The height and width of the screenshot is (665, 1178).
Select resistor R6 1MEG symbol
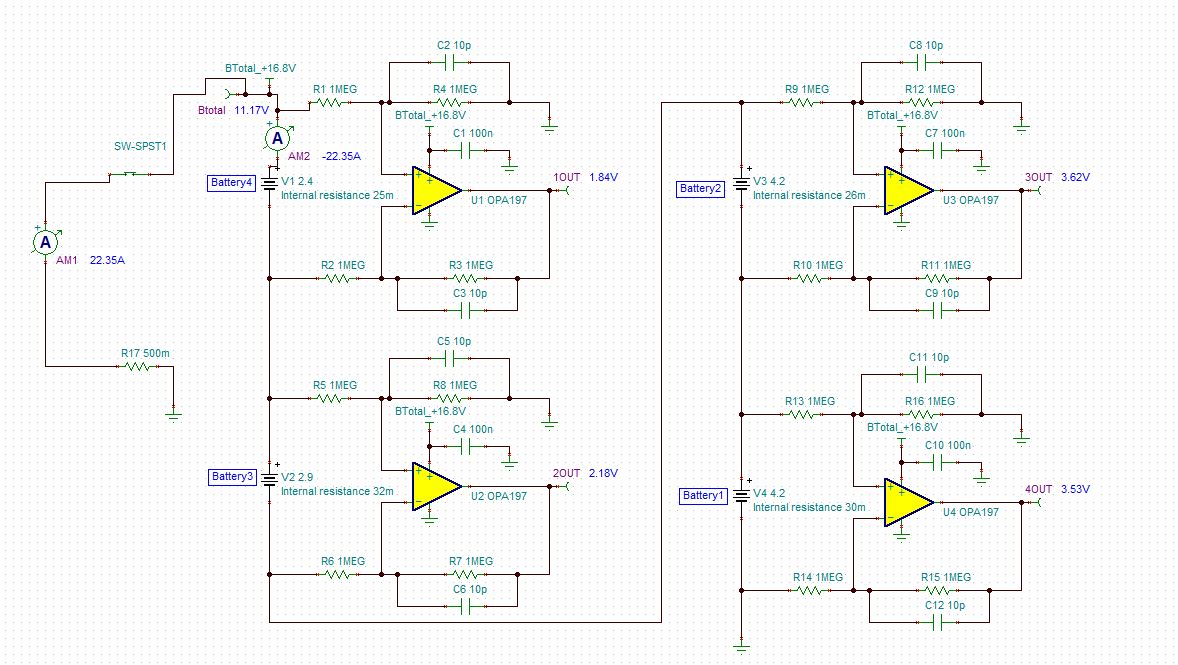[x=338, y=575]
